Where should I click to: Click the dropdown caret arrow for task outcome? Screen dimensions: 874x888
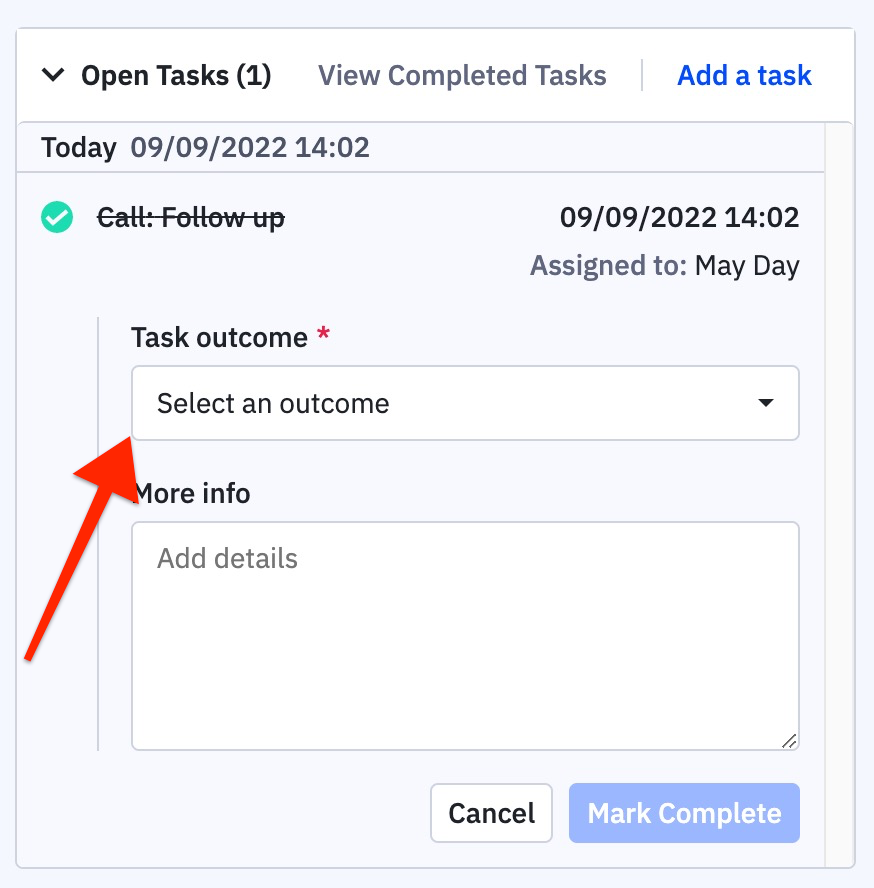[x=766, y=403]
